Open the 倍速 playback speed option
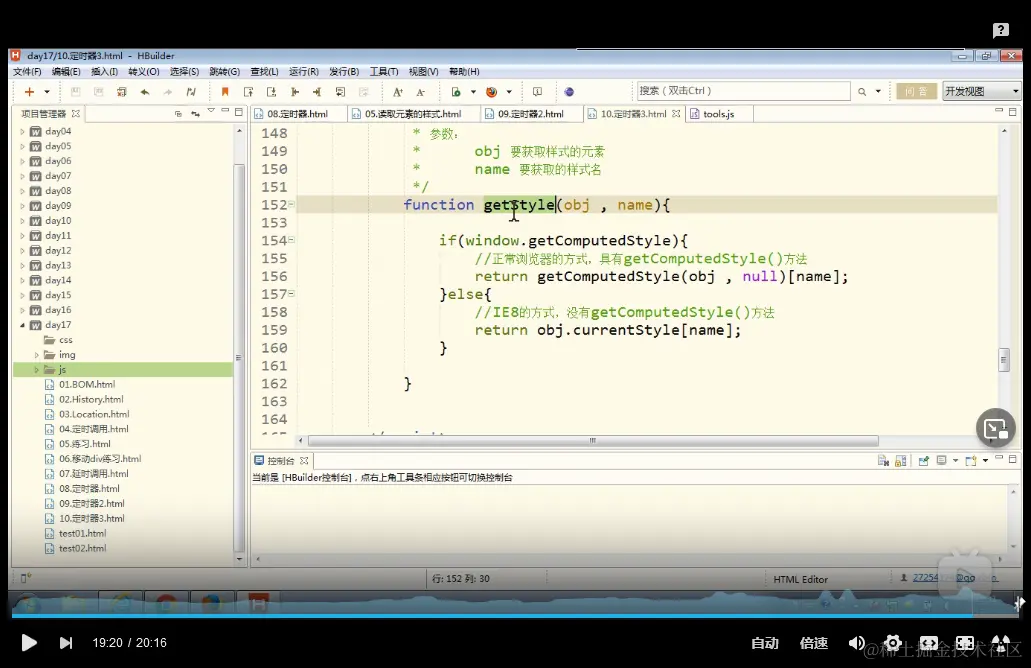 point(813,643)
